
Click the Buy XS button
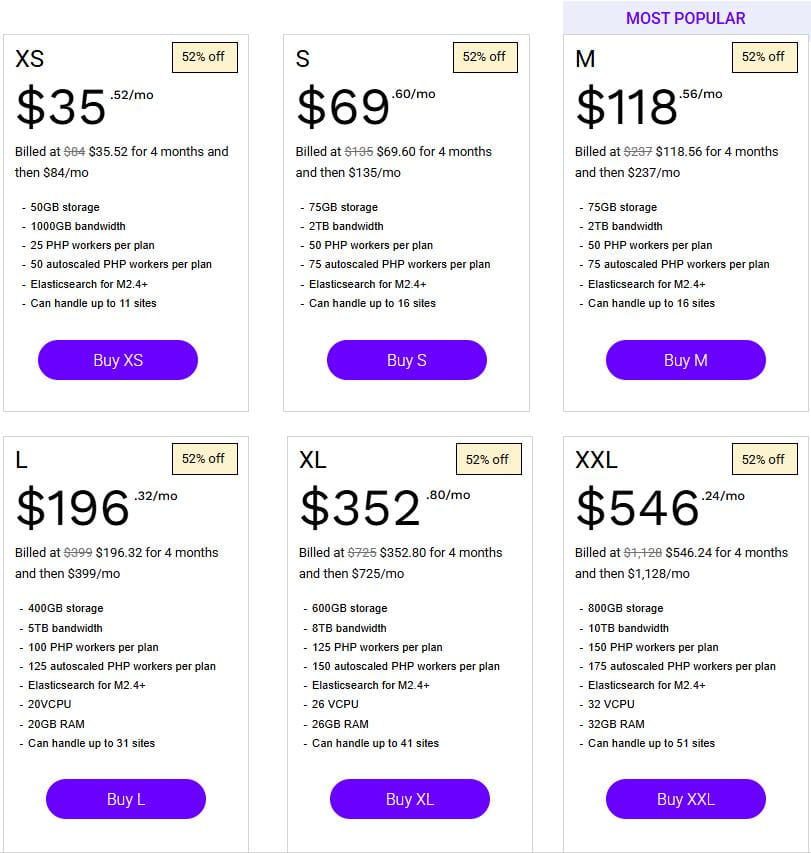118,360
